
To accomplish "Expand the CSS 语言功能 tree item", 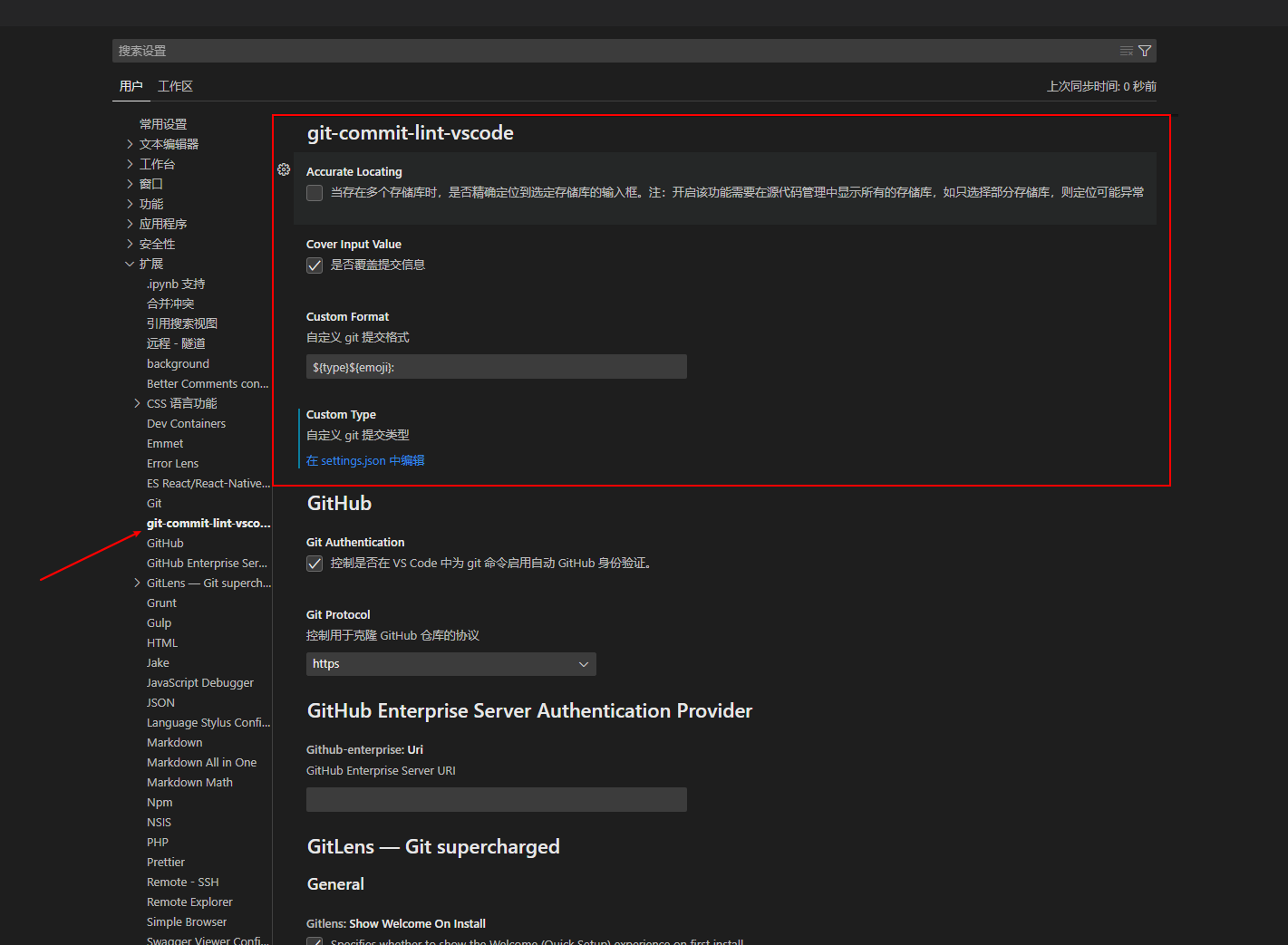I will coord(138,403).
